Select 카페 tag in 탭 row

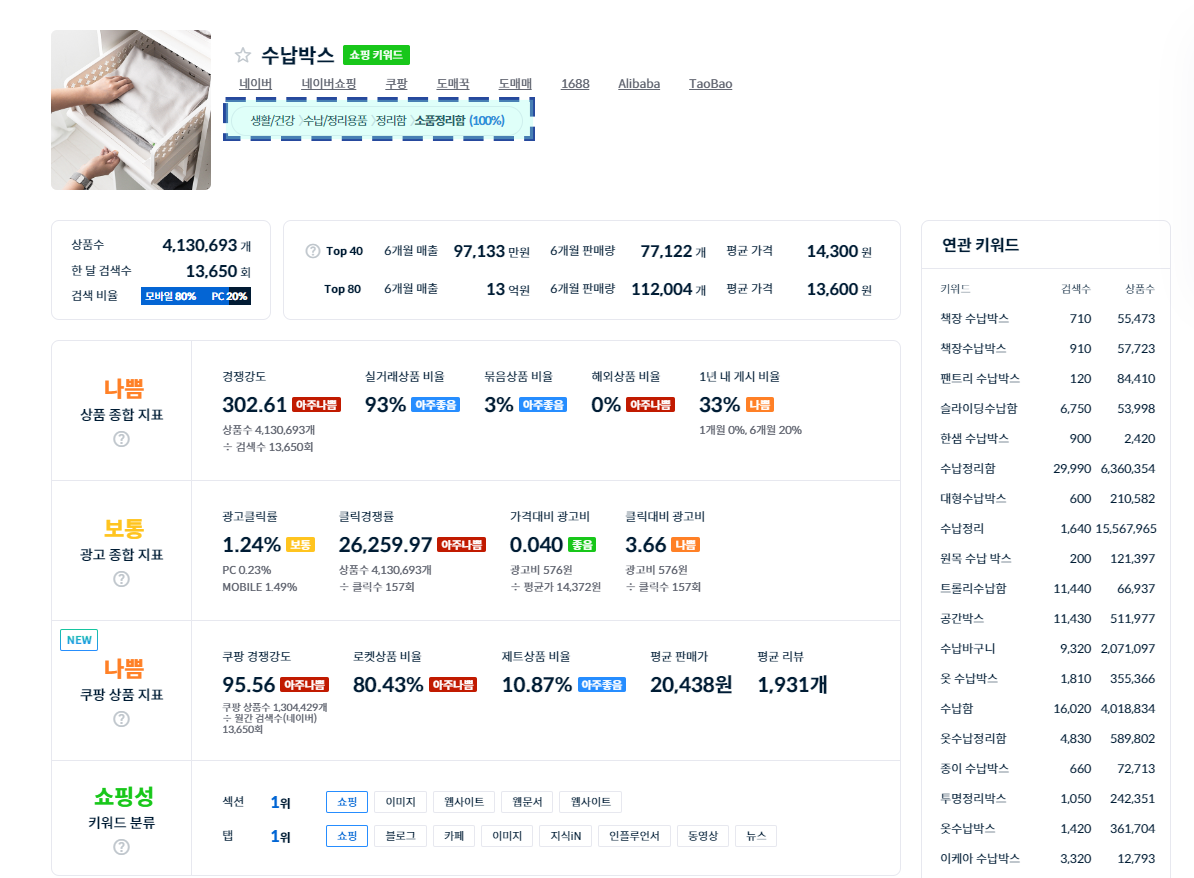(x=454, y=836)
